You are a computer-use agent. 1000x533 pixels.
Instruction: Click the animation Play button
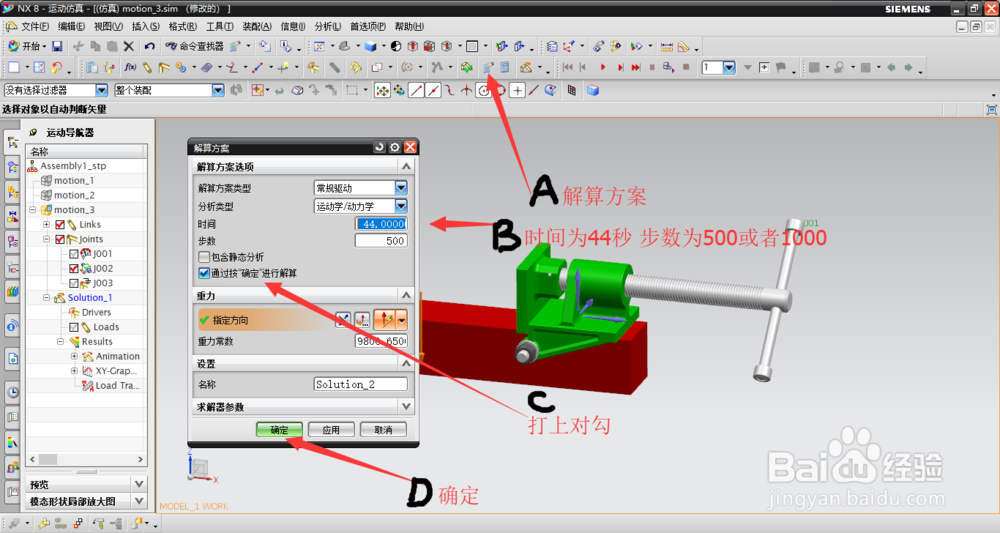[603, 67]
